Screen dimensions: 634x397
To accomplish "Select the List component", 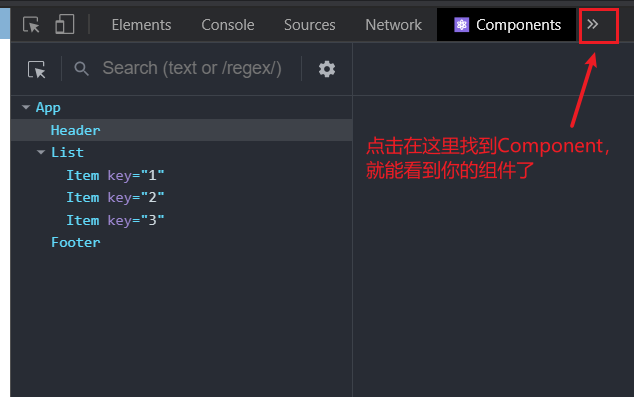I will tap(67, 152).
